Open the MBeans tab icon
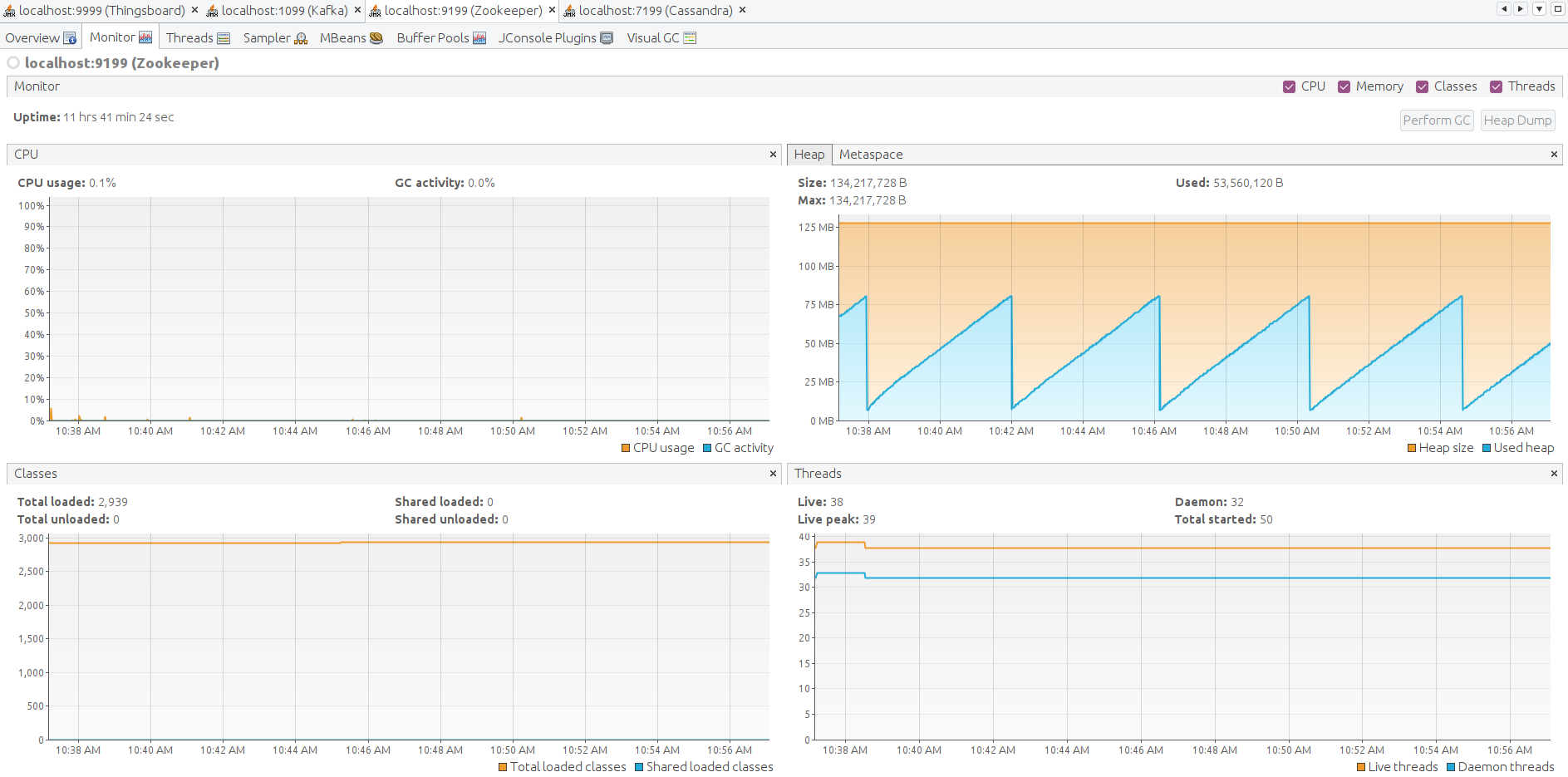 376,38
